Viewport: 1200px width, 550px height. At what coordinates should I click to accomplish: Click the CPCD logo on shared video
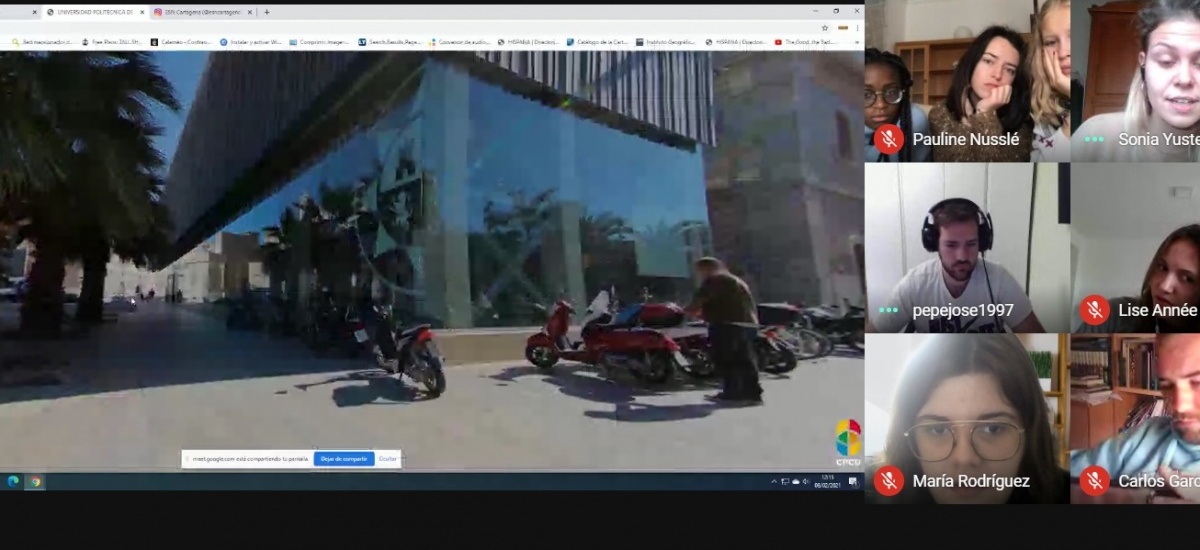(x=848, y=443)
